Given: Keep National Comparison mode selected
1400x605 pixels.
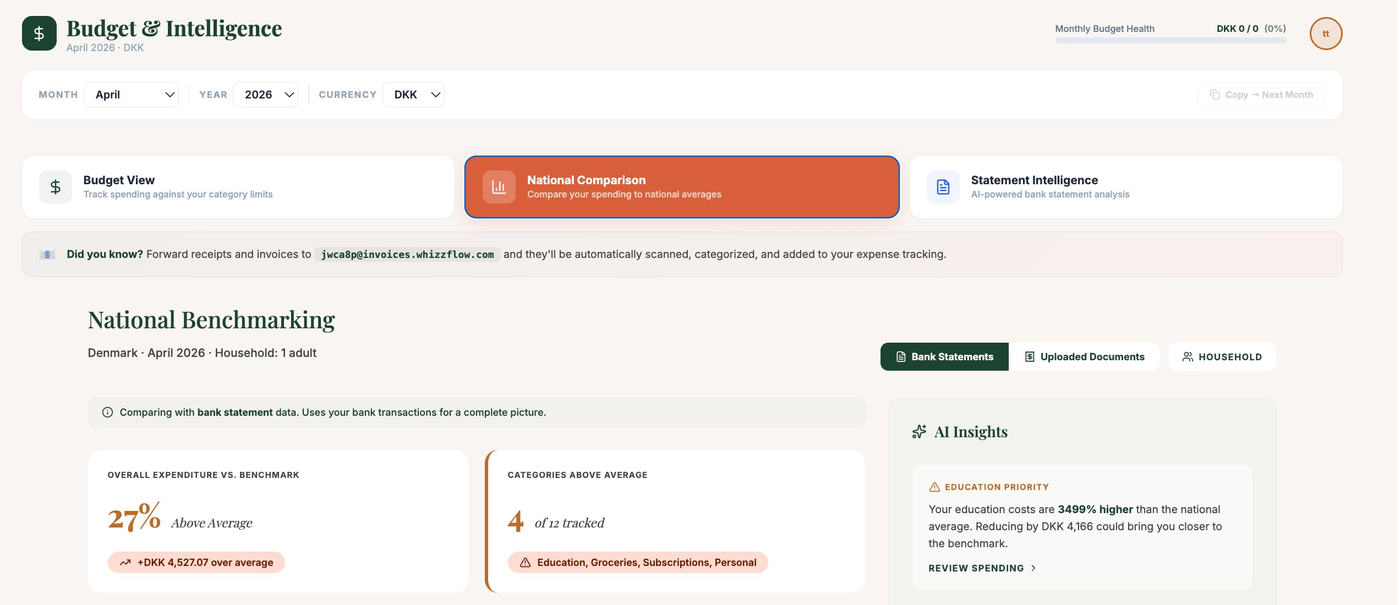Looking at the screenshot, I should click(682, 186).
